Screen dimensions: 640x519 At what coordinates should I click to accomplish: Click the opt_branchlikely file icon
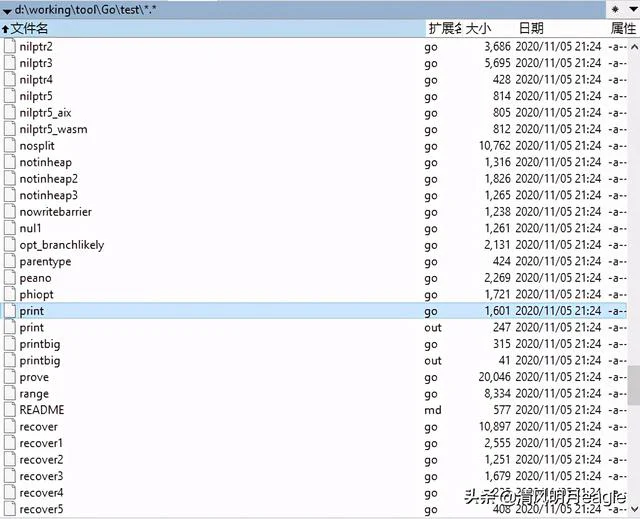10,244
